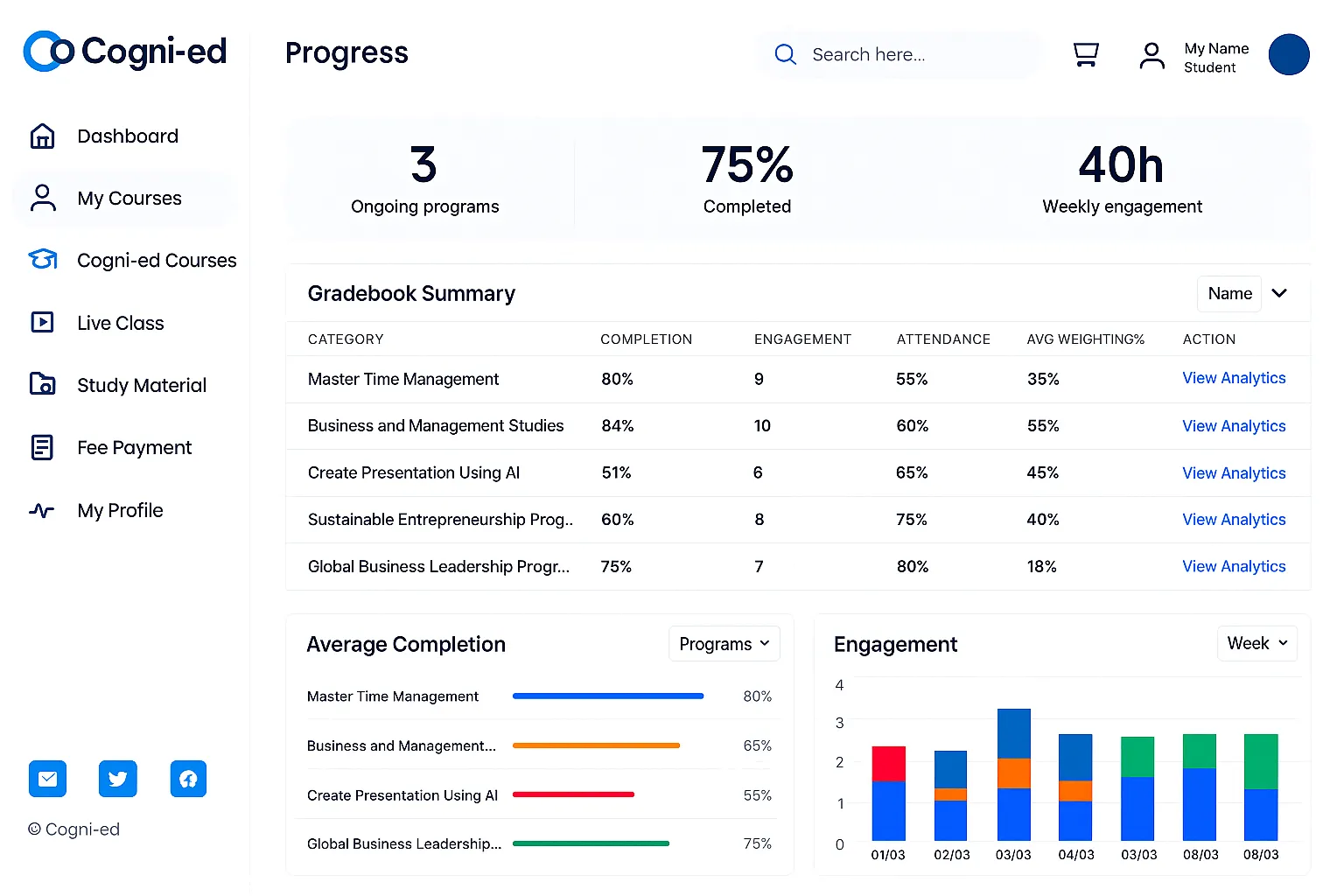Click orange progress bar for Business and Management
The width and height of the screenshot is (1344, 896).
coord(596,745)
